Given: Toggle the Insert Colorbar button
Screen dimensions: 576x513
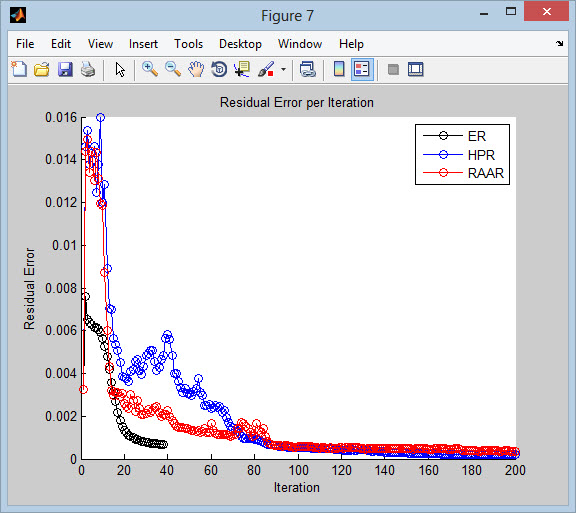Looking at the screenshot, I should tap(339, 69).
